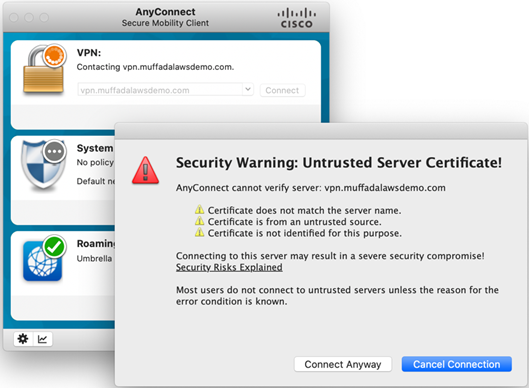Viewport: 529px width, 388px height.
Task: Click the red security warning triangle
Action: tap(145, 170)
